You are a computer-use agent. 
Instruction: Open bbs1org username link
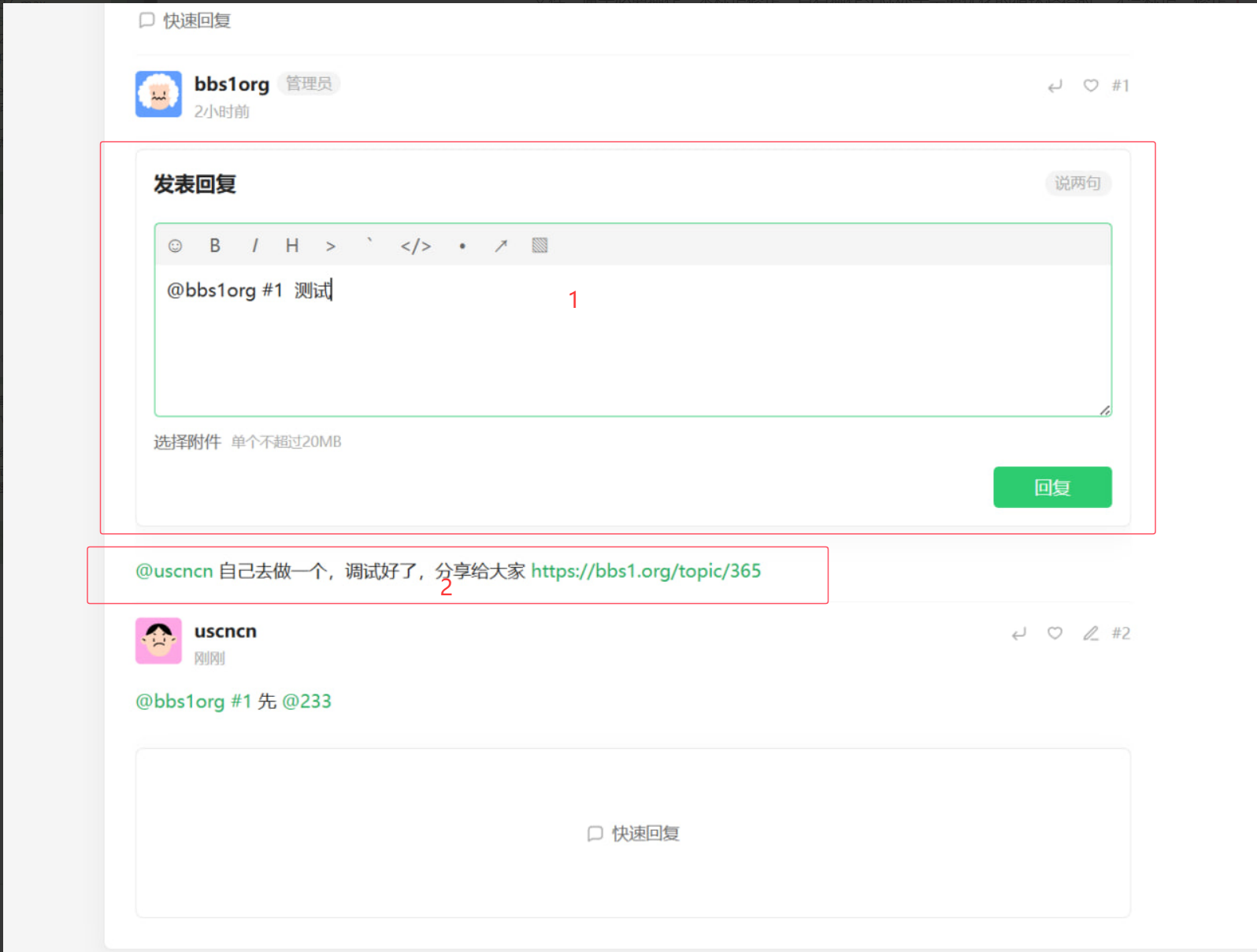click(232, 83)
